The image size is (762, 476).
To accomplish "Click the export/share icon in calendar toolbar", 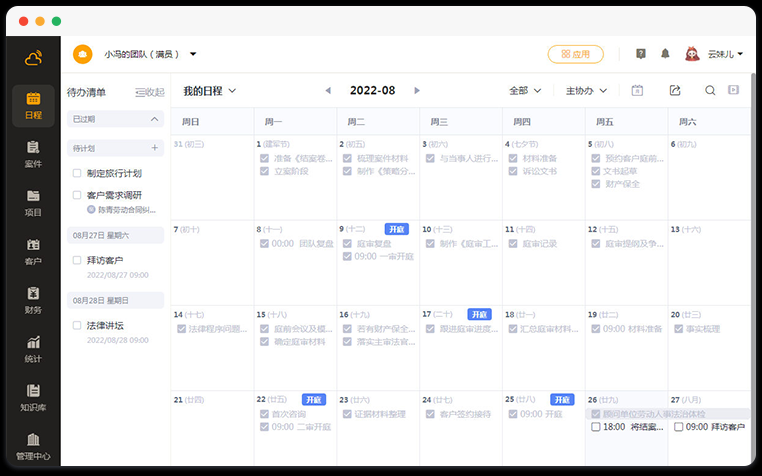I will pyautogui.click(x=675, y=91).
